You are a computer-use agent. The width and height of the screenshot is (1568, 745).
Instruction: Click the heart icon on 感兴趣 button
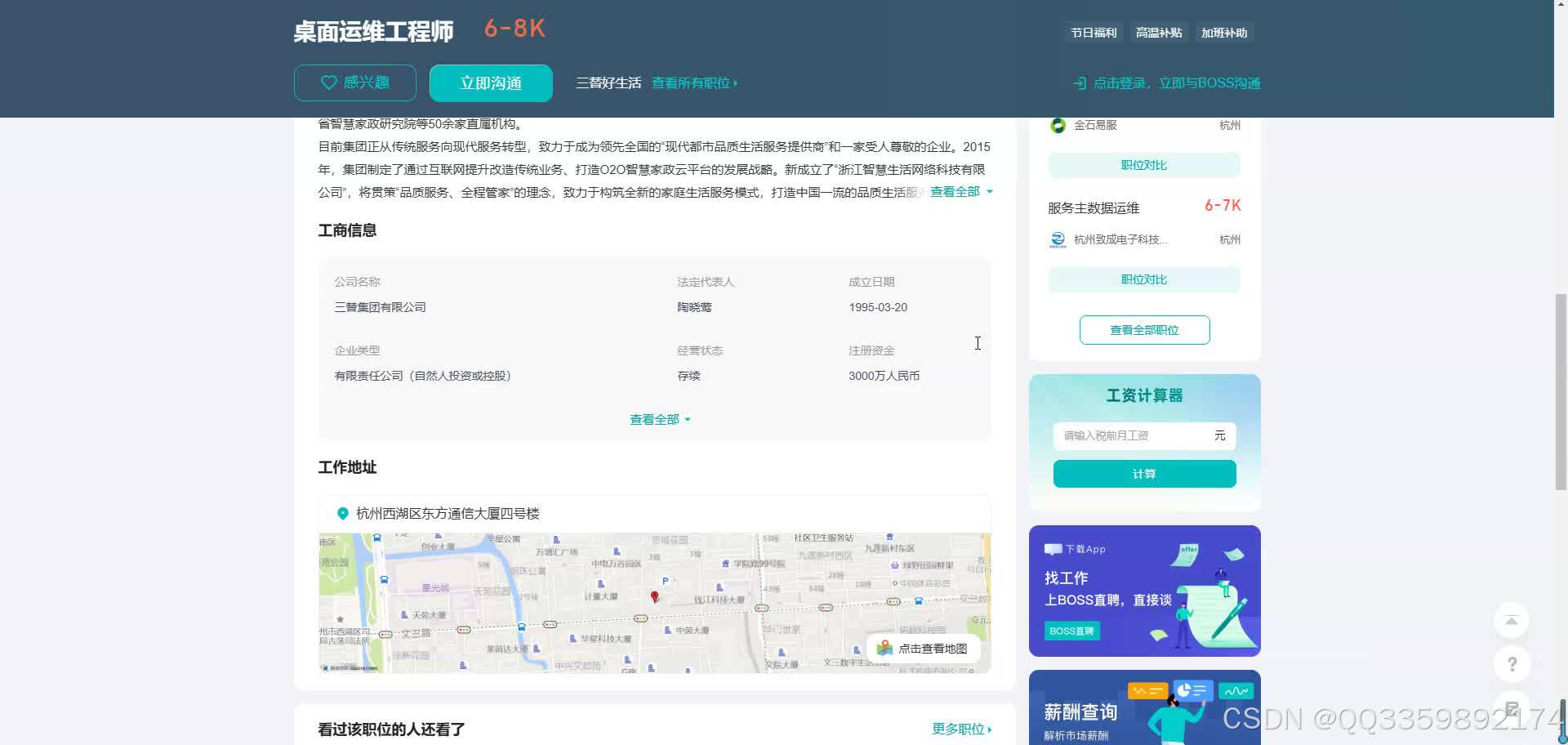tap(328, 83)
